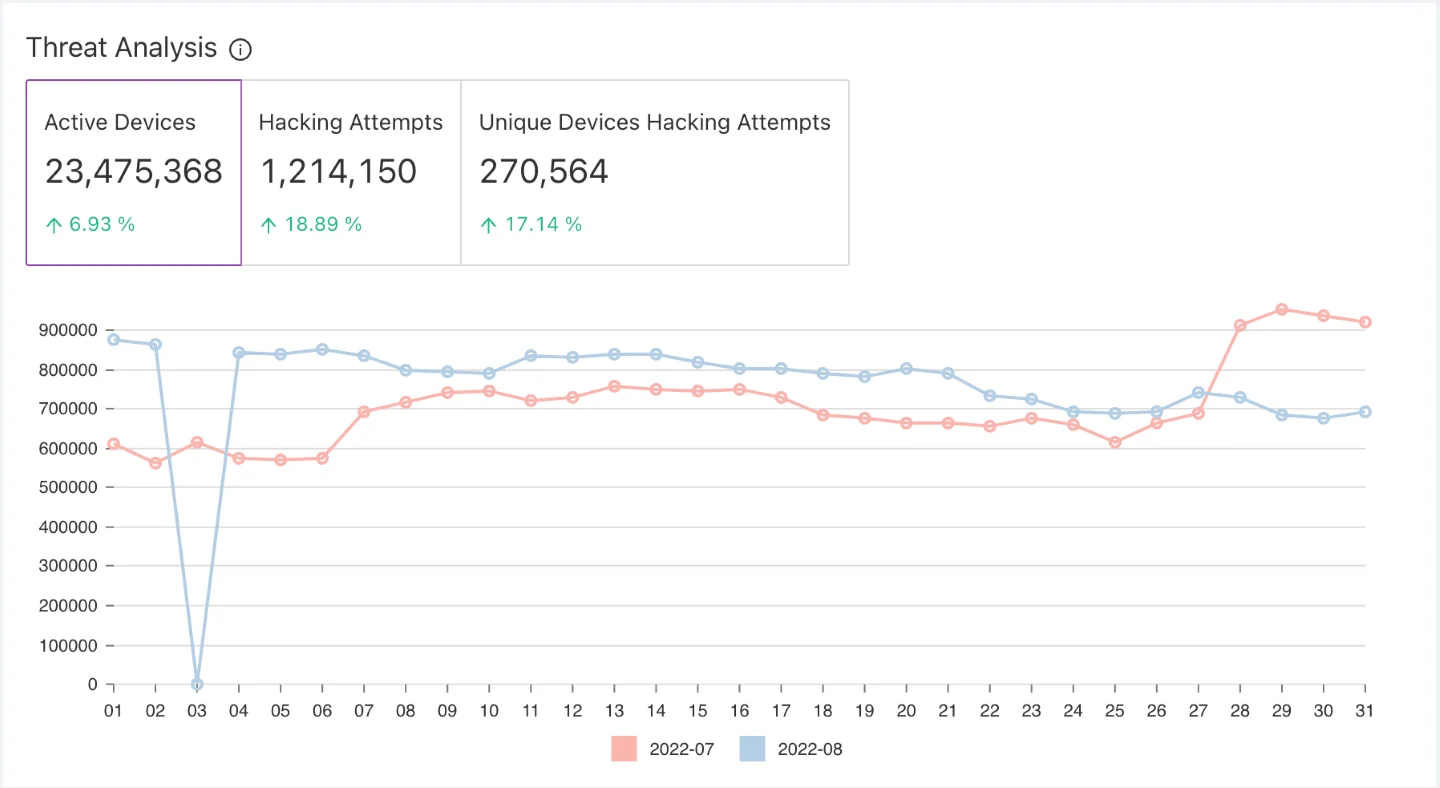Click the Unique Devices 17.14 % increase indicator
The width and height of the screenshot is (1440, 788).
(x=531, y=224)
